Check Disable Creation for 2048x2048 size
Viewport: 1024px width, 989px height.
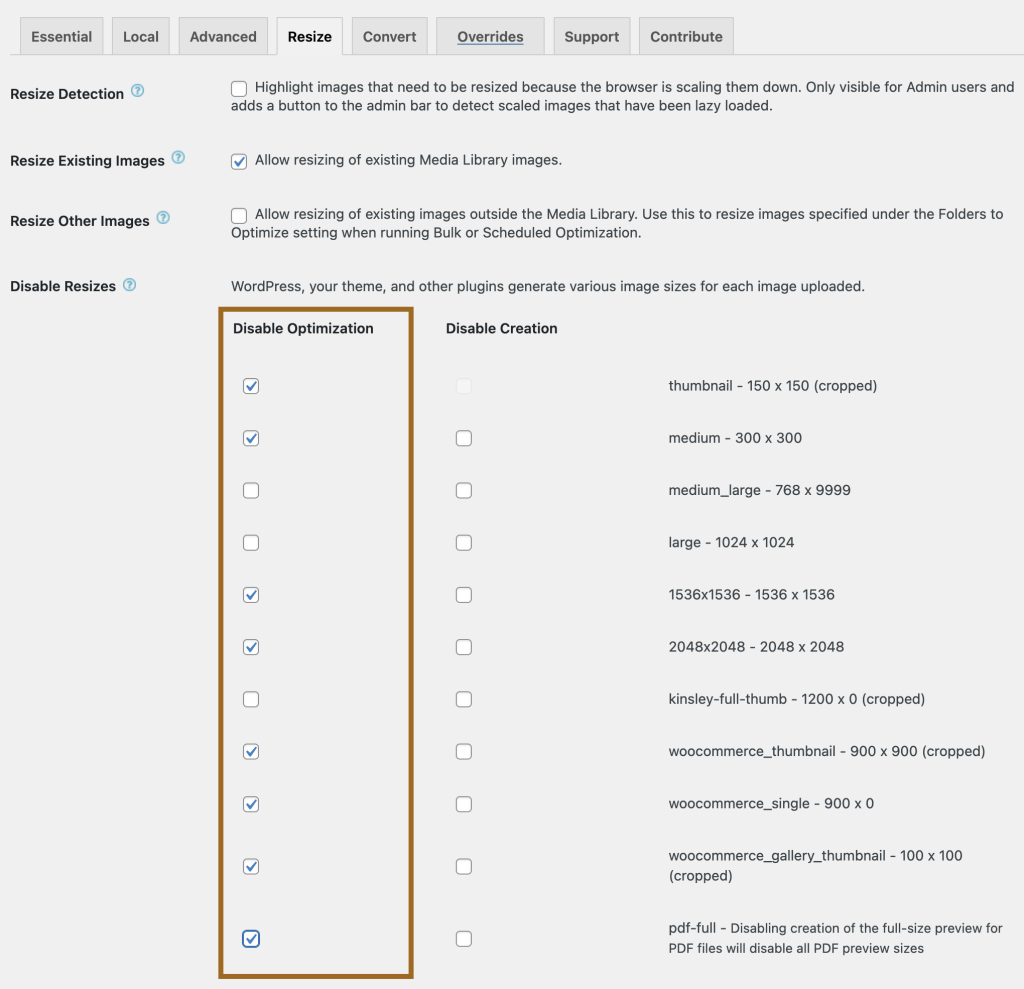[x=463, y=647]
